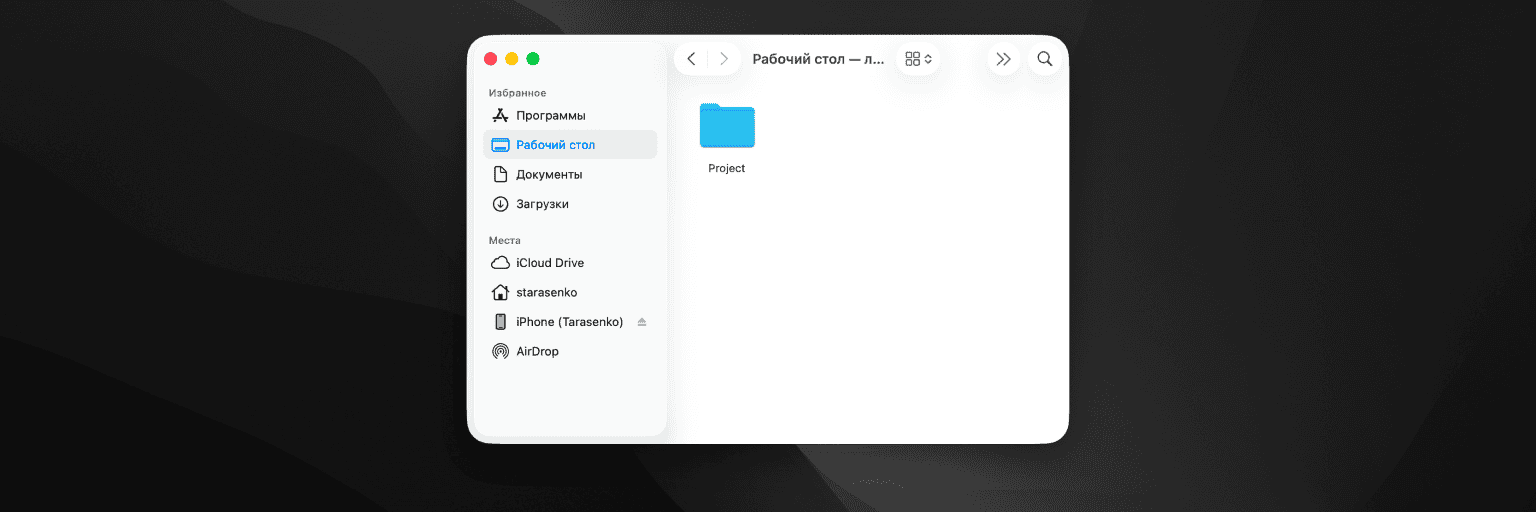Click the back navigation arrow
1536x512 pixels.
pos(691,59)
